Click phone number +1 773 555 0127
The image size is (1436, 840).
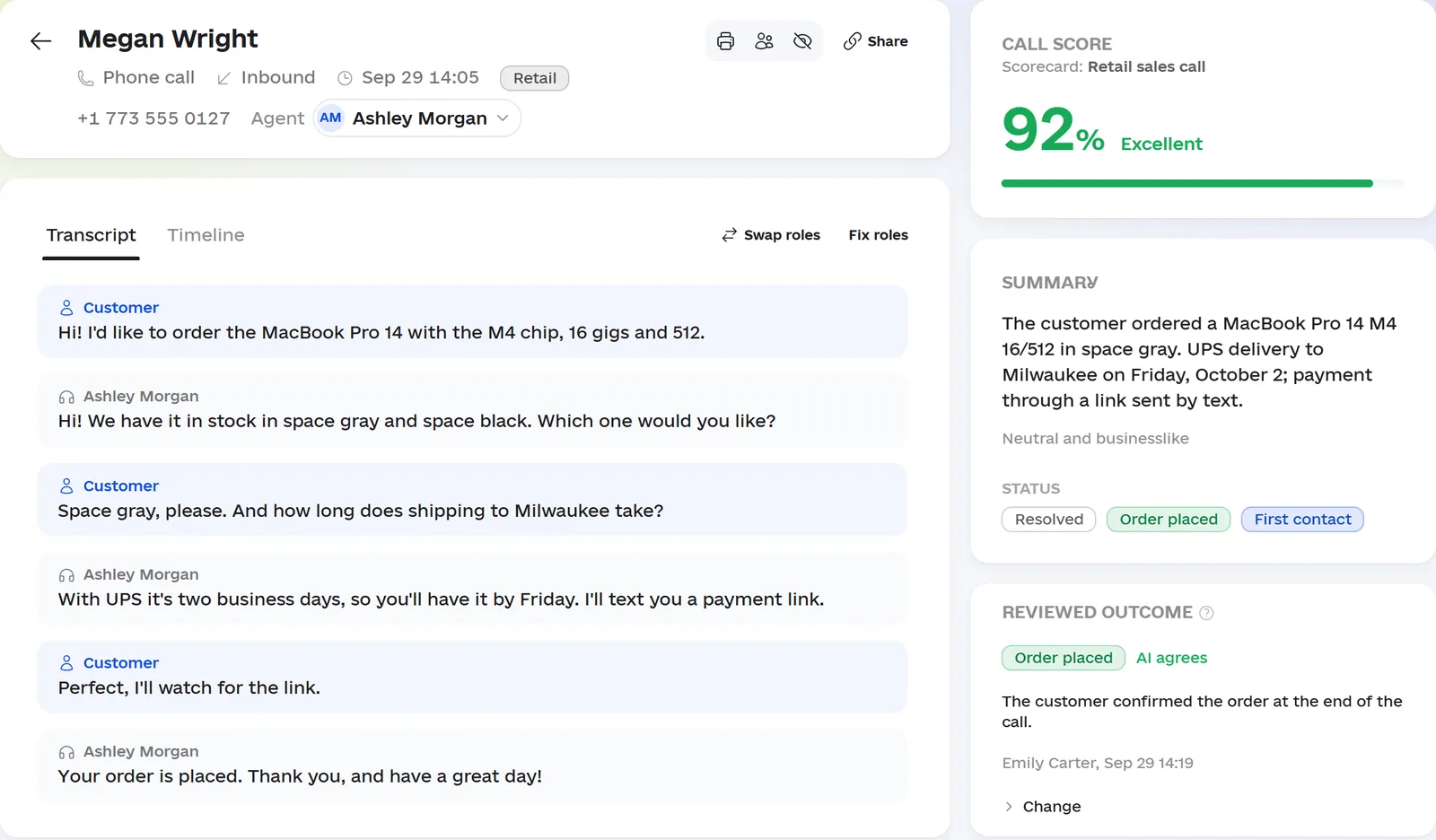tap(153, 118)
